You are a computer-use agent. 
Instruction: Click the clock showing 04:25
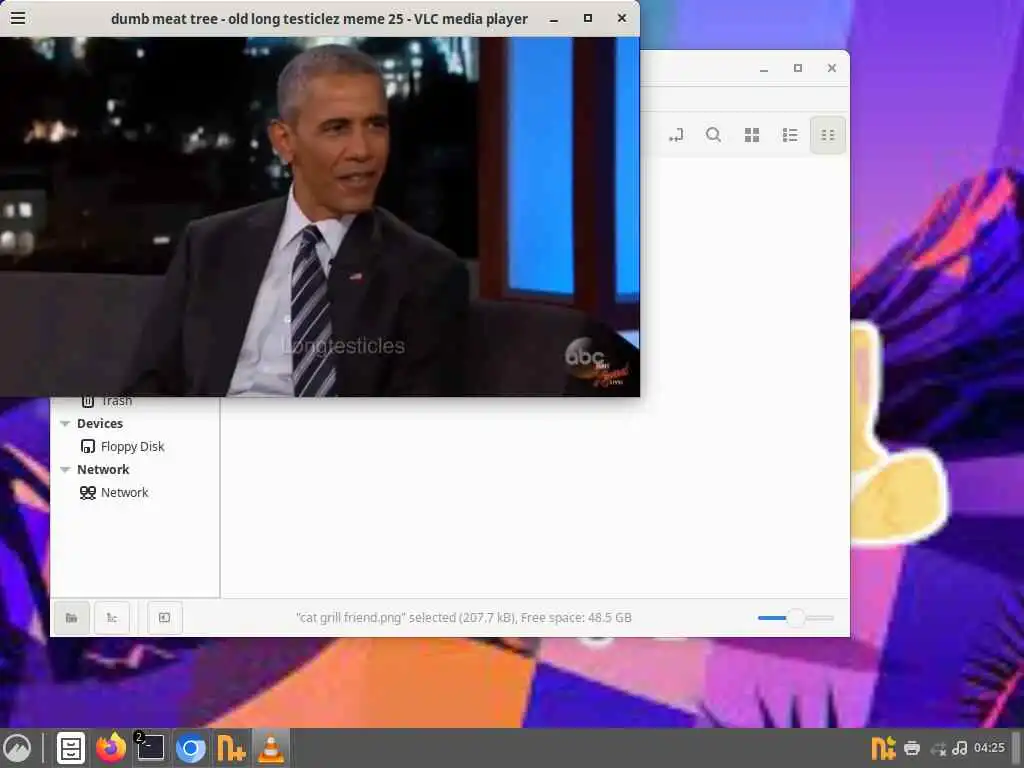point(989,748)
